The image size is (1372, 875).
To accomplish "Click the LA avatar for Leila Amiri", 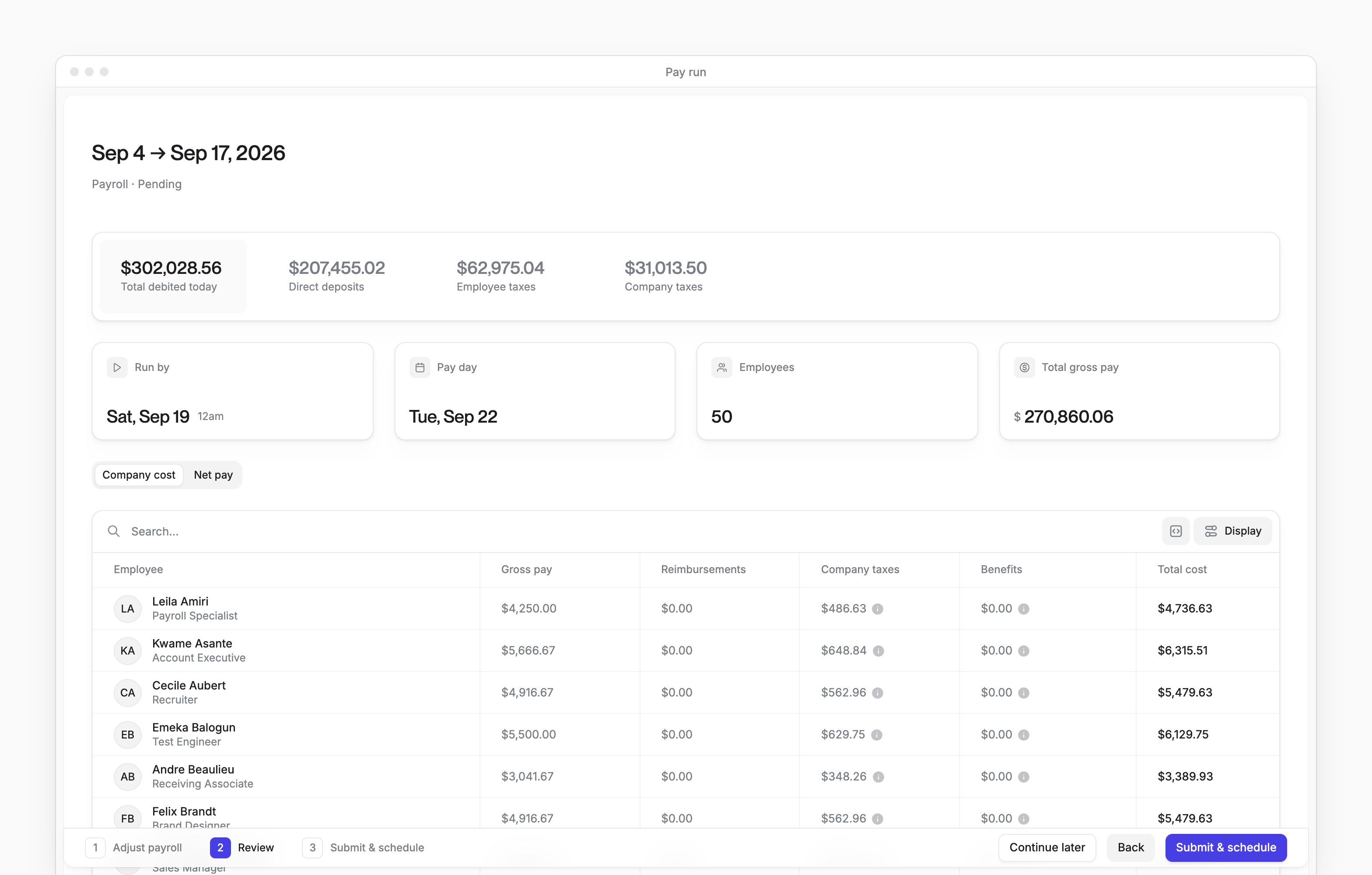I will click(128, 609).
